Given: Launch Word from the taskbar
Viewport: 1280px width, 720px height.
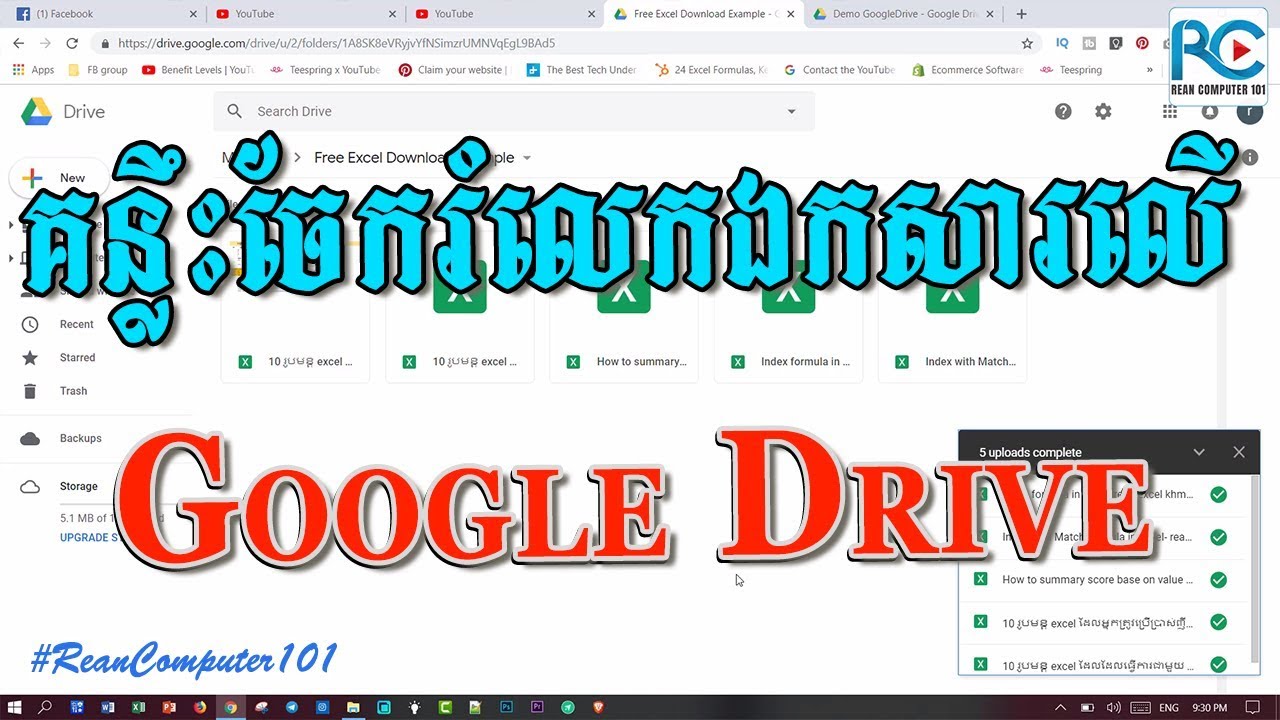Looking at the screenshot, I should point(107,707).
